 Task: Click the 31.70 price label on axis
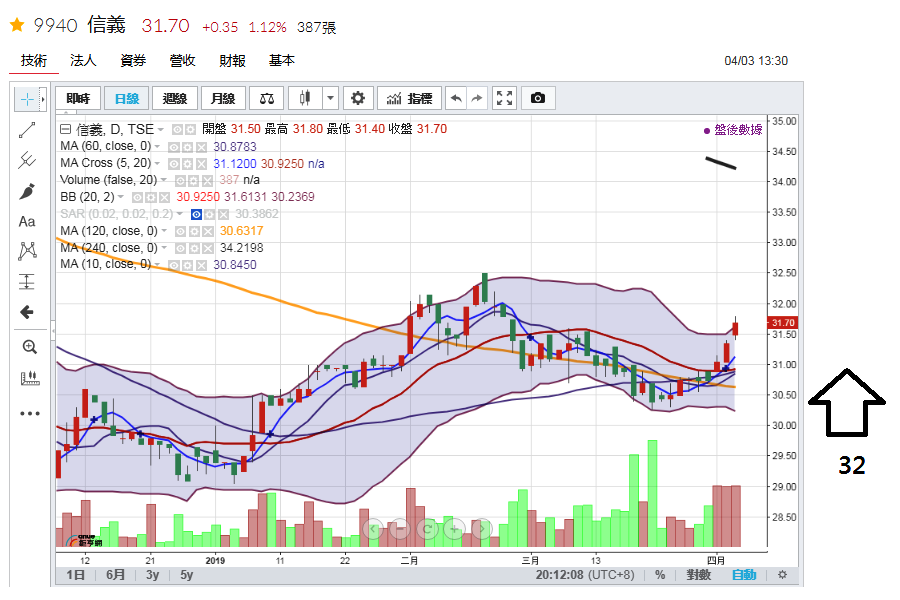click(783, 323)
